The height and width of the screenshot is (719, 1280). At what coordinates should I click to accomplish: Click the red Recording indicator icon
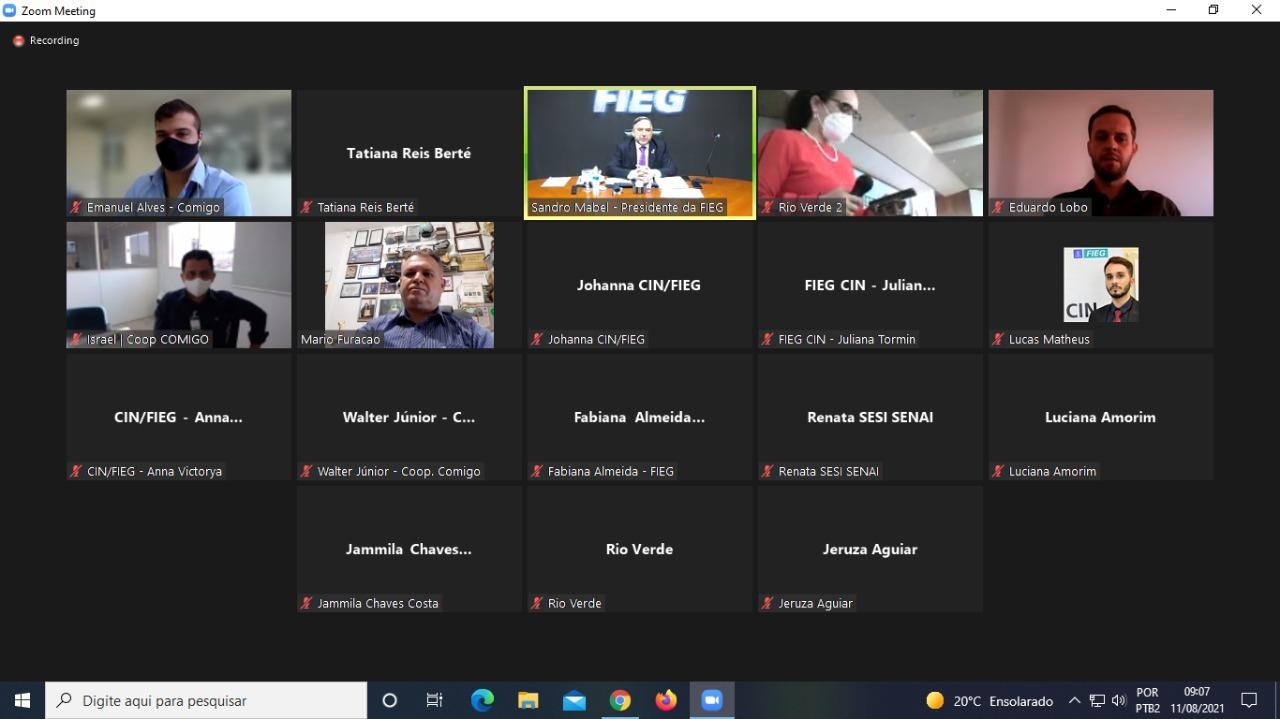pyautogui.click(x=18, y=41)
